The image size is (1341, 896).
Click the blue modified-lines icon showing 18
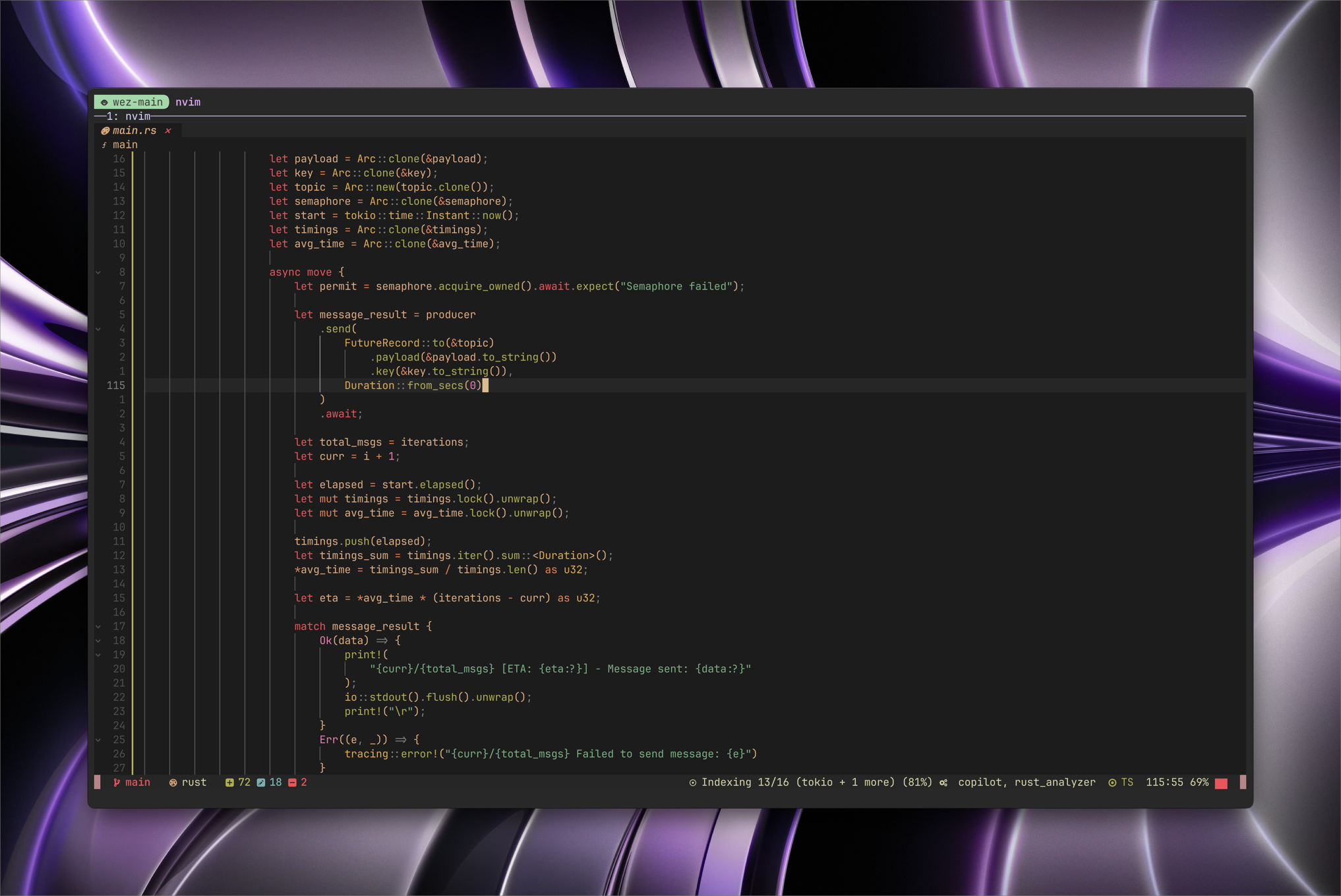coord(261,783)
